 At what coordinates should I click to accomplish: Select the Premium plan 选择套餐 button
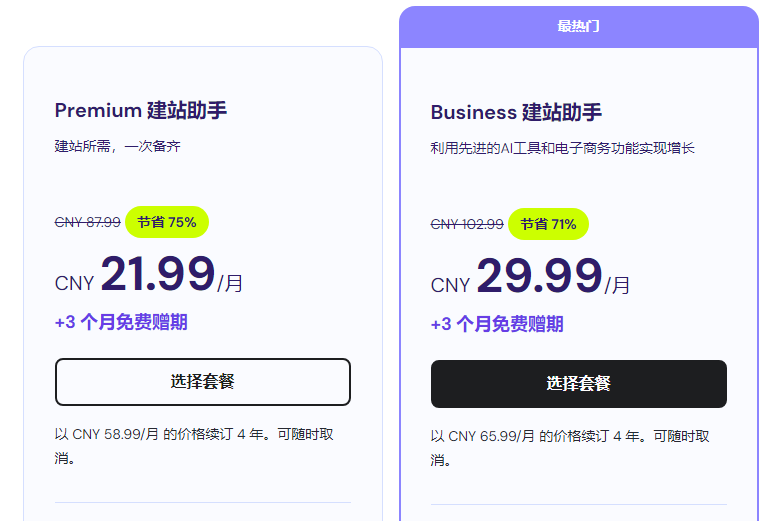pos(202,382)
